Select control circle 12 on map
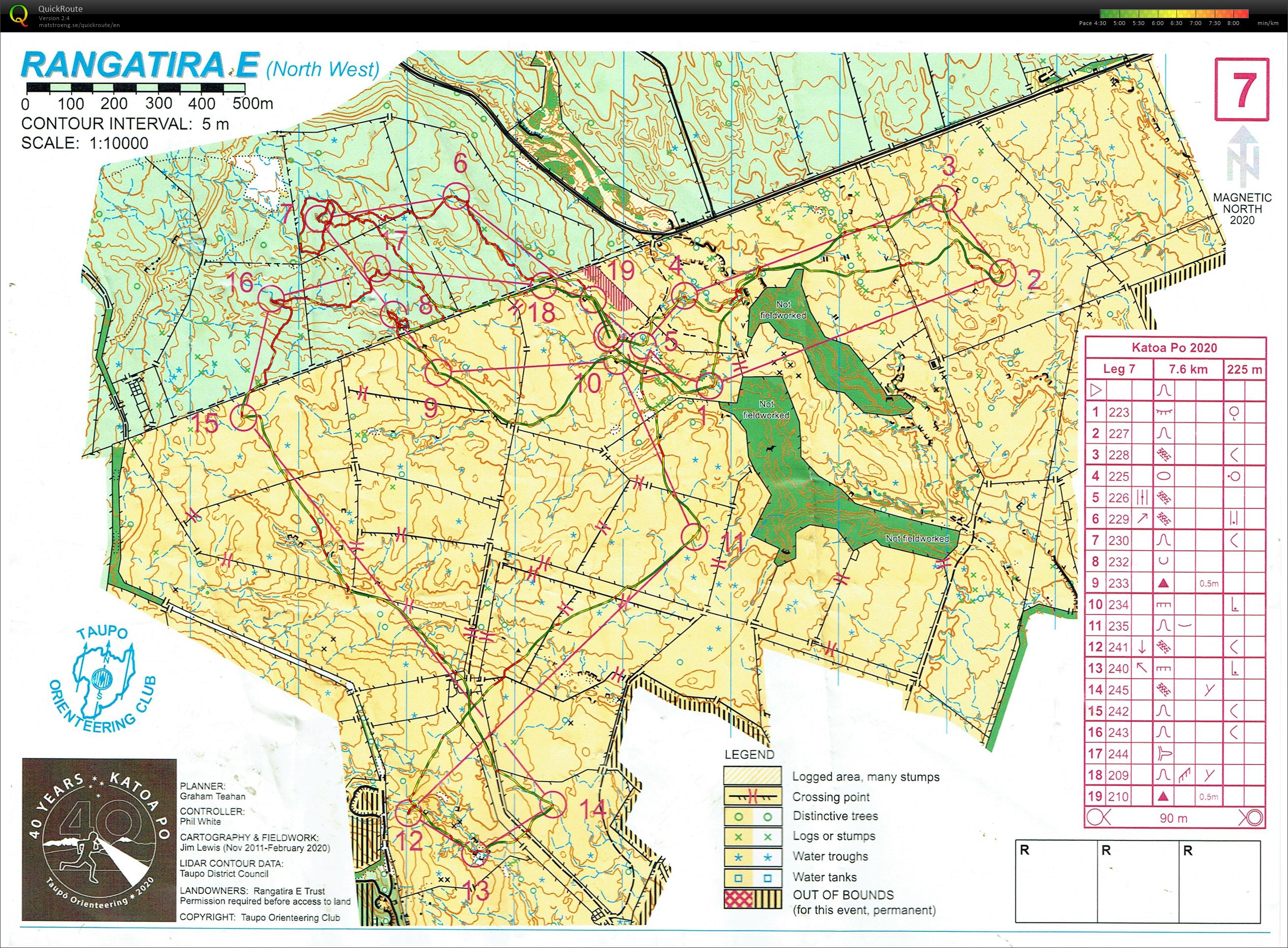This screenshot has height=948, width=1288. pyautogui.click(x=409, y=812)
